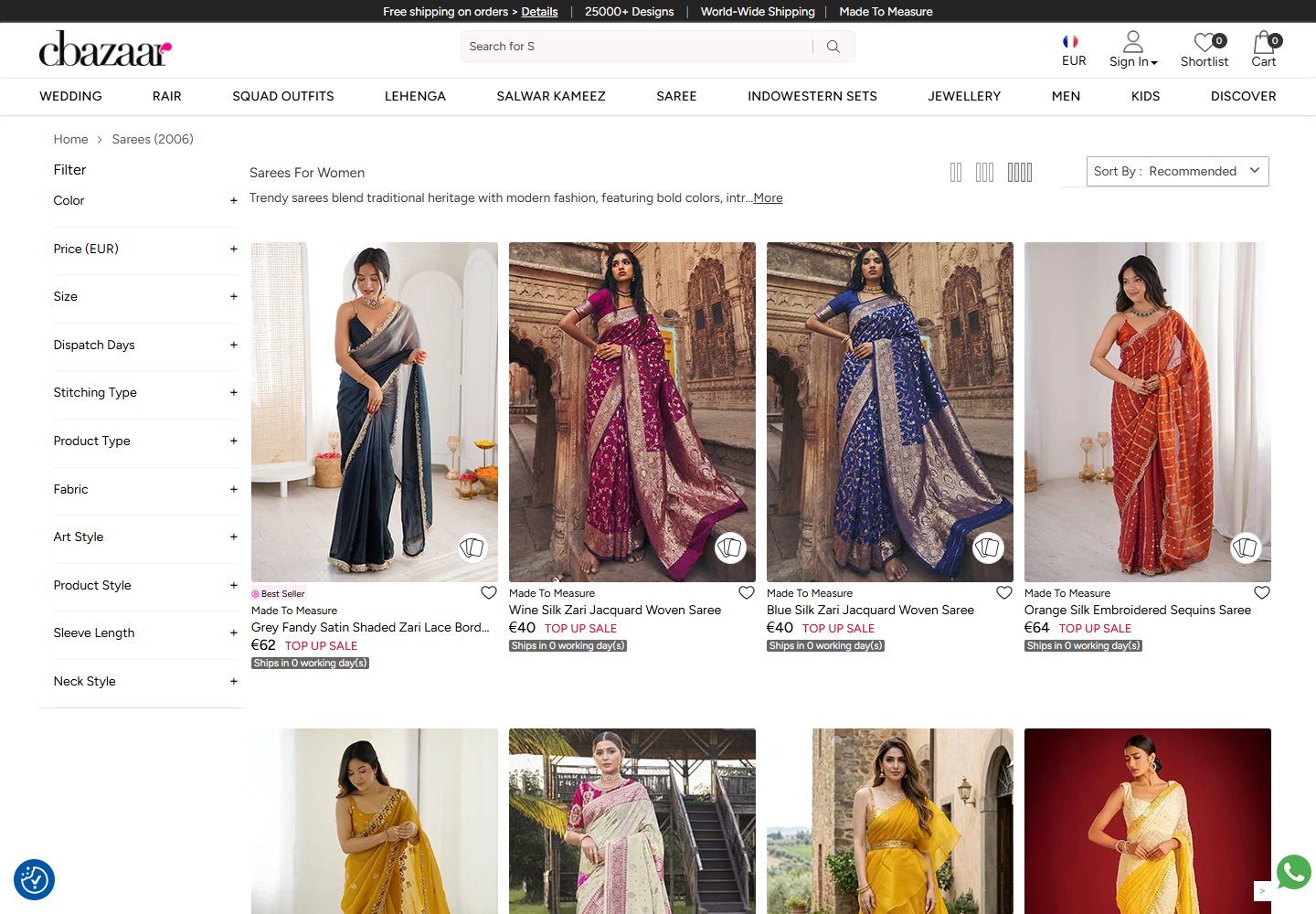Open the WEDDING menu
The image size is (1316, 914).
click(x=70, y=96)
